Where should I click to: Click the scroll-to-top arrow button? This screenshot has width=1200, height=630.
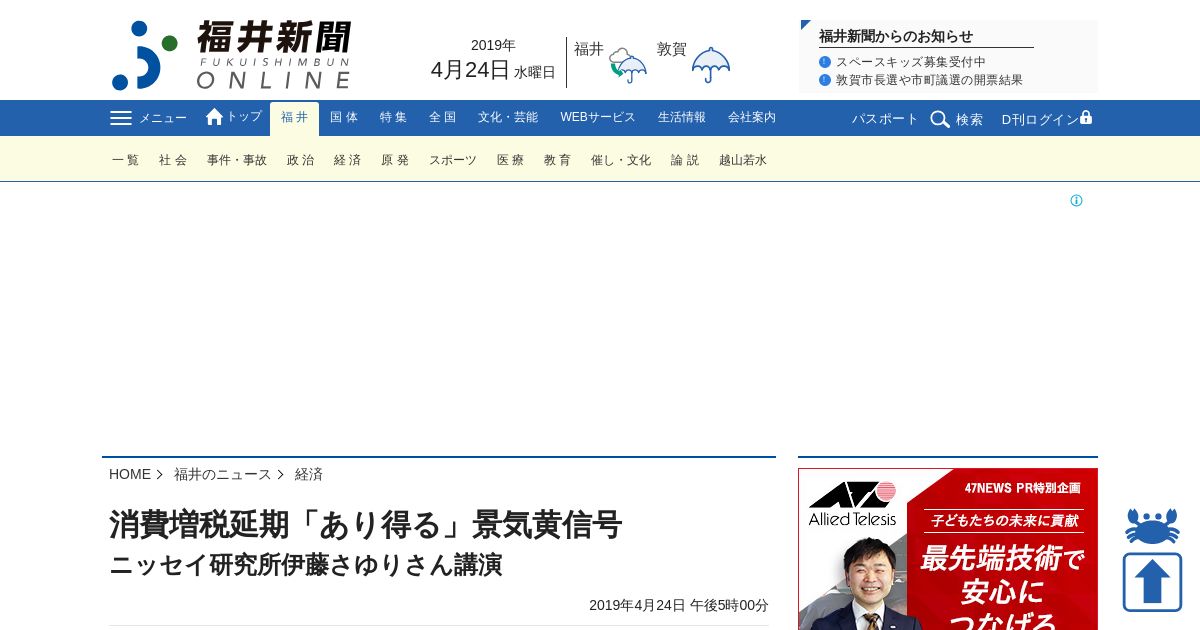(1152, 582)
